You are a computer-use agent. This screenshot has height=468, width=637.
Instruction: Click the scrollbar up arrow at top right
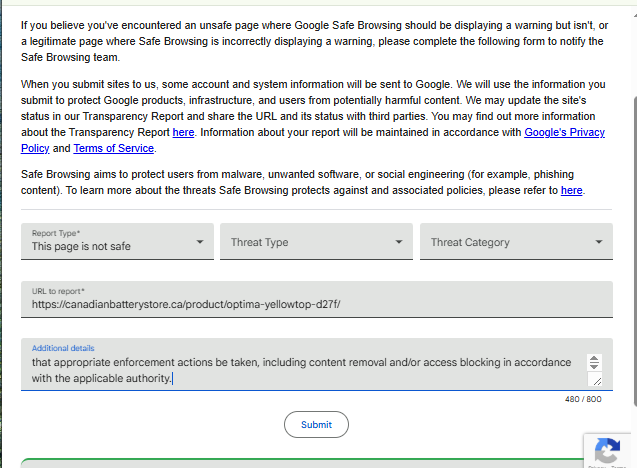click(x=635, y=15)
